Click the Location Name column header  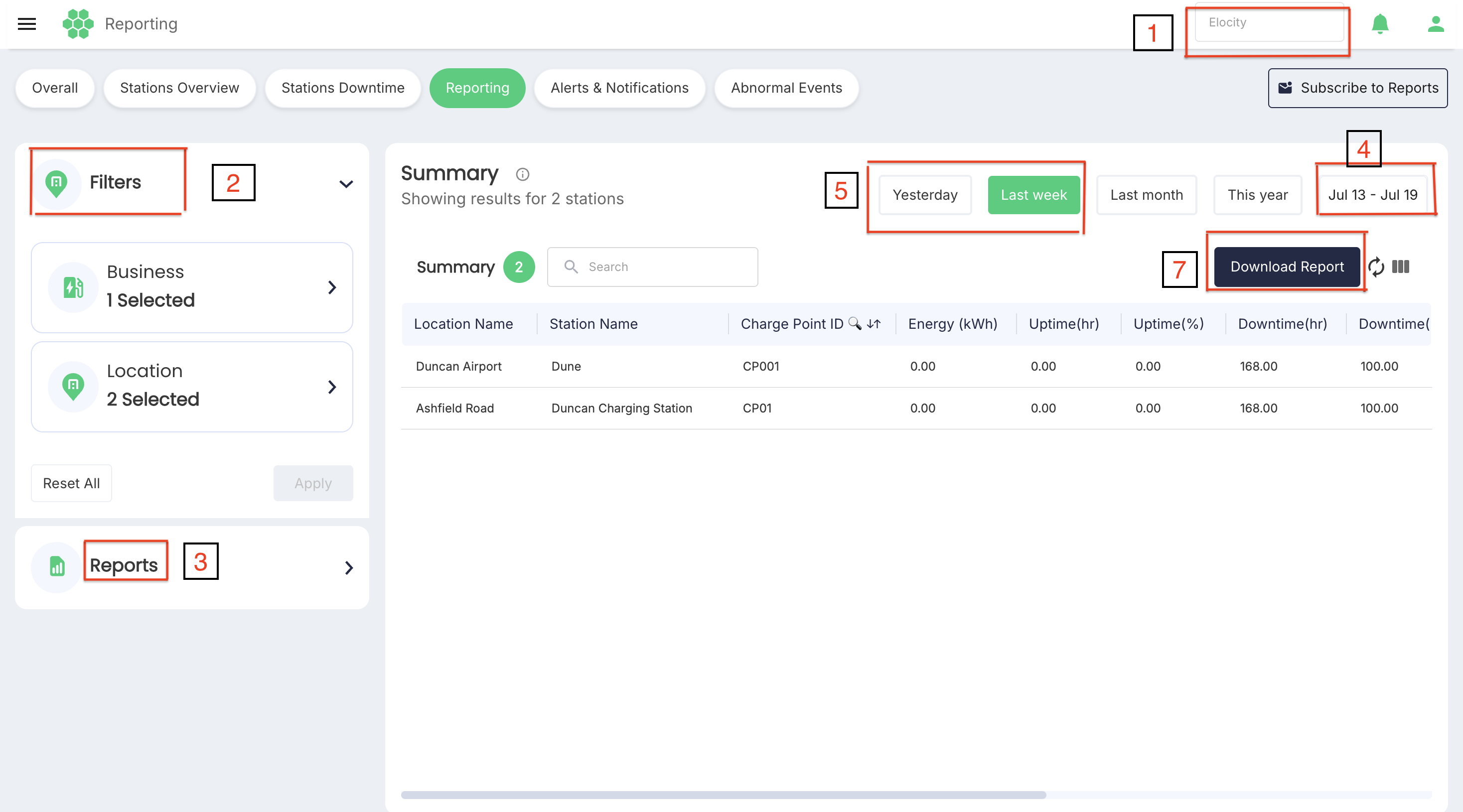coord(463,324)
